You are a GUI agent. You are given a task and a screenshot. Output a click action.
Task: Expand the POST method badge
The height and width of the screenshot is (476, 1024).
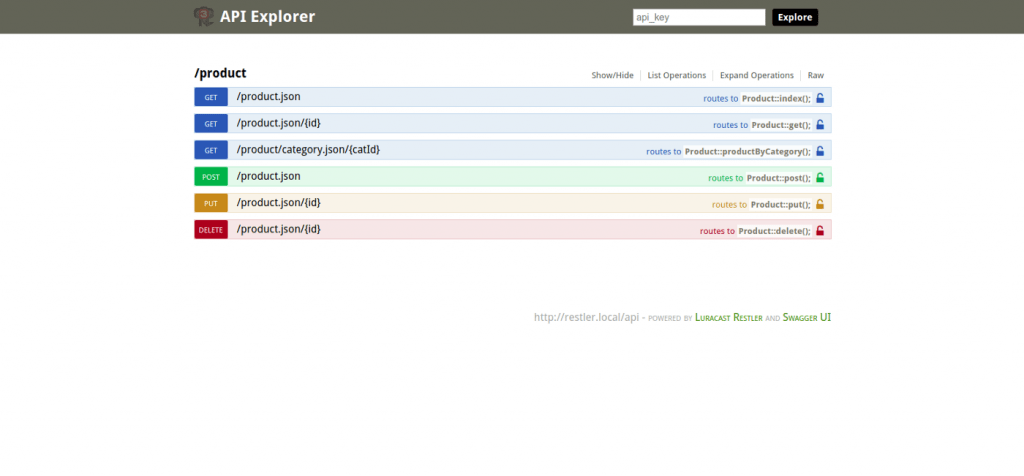coord(211,177)
